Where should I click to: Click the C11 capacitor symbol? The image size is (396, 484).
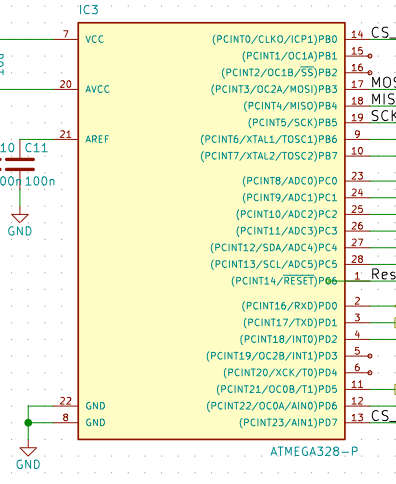coord(20,164)
